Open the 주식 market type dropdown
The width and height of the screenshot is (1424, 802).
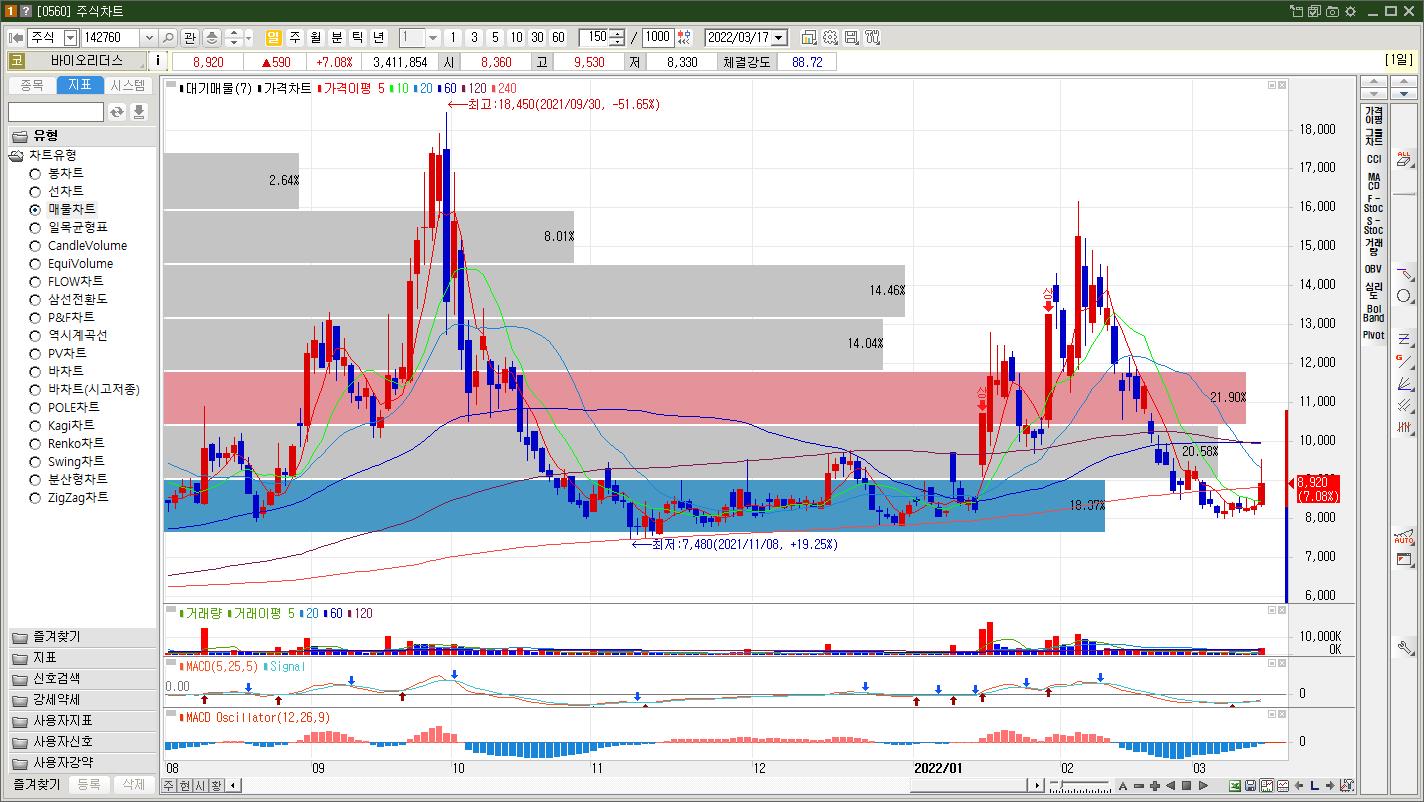(70, 37)
